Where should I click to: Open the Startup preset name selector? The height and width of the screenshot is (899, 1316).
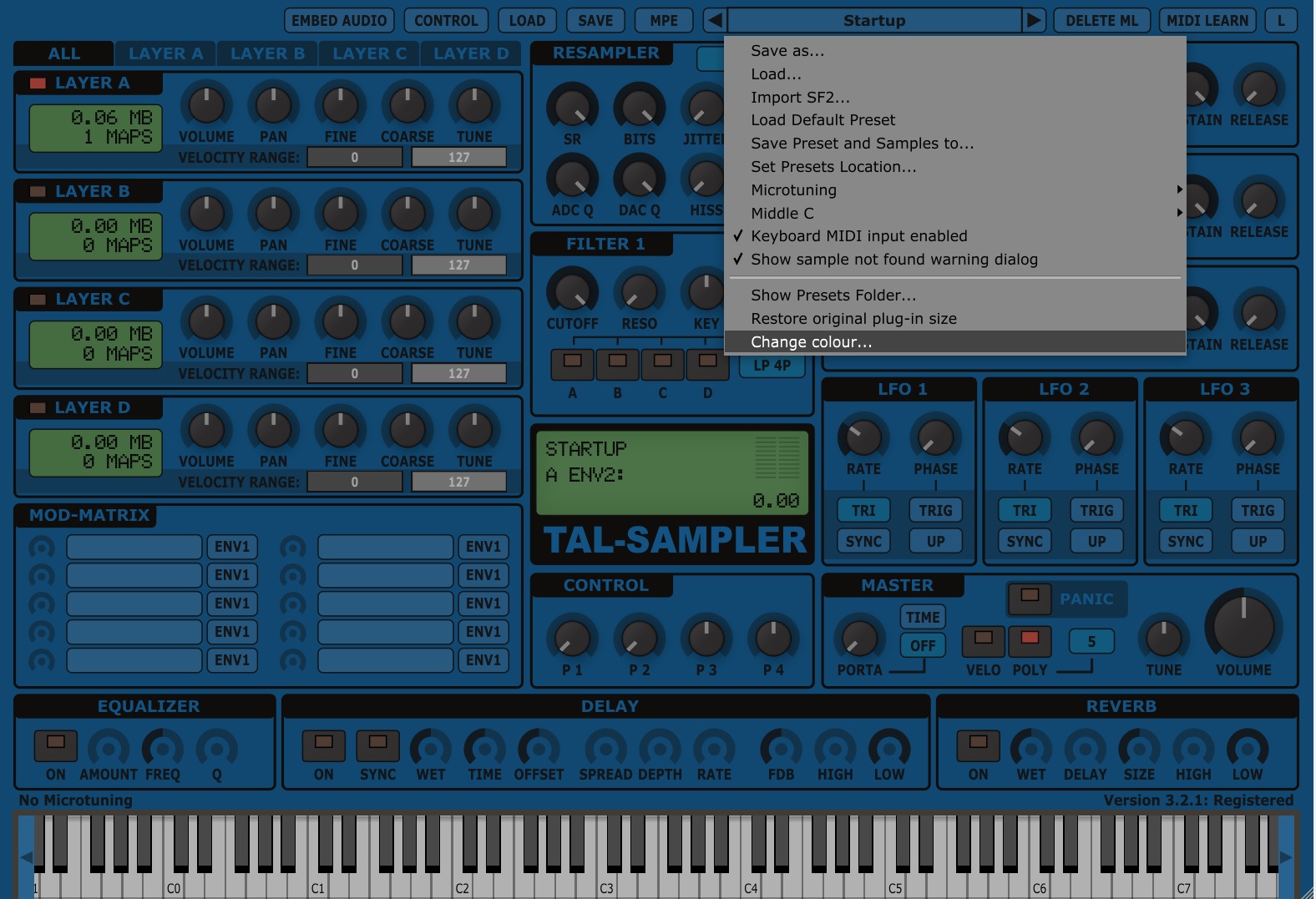[874, 20]
